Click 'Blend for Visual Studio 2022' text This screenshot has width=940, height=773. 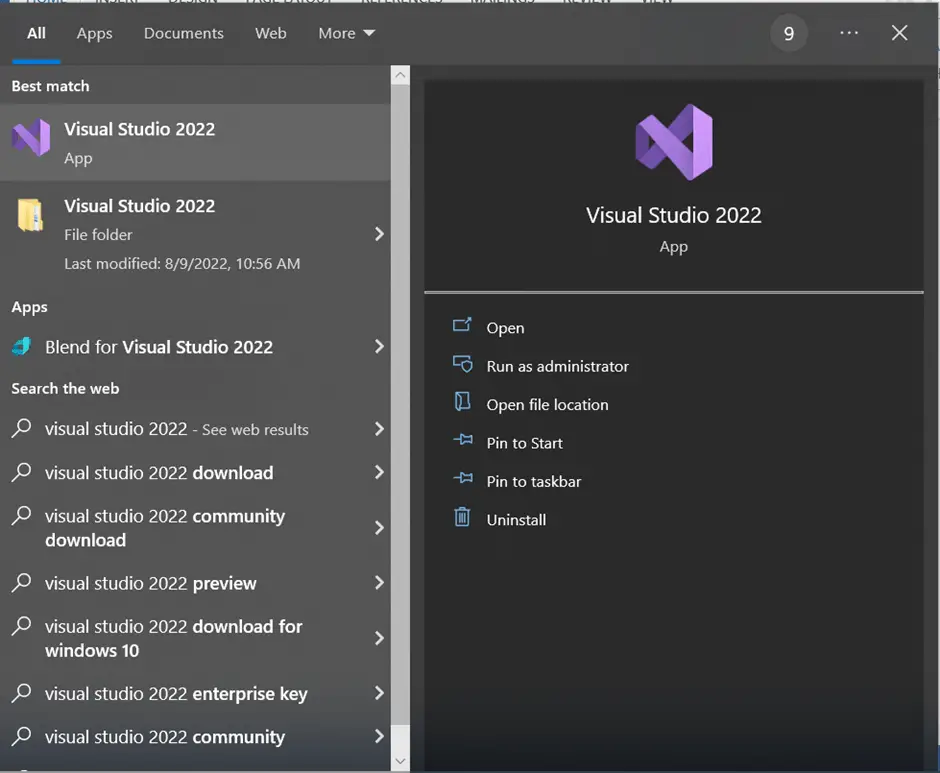[x=159, y=347]
